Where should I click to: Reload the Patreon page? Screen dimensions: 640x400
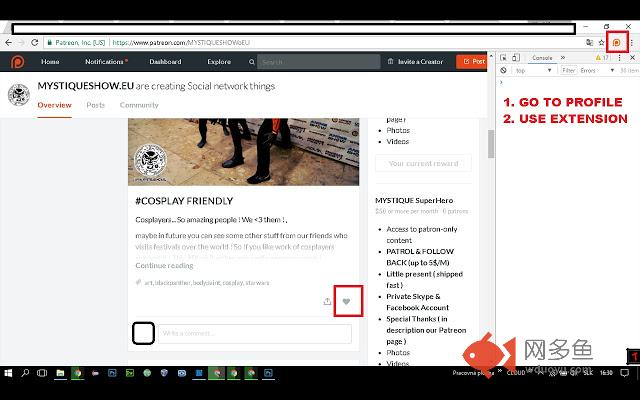35,42
